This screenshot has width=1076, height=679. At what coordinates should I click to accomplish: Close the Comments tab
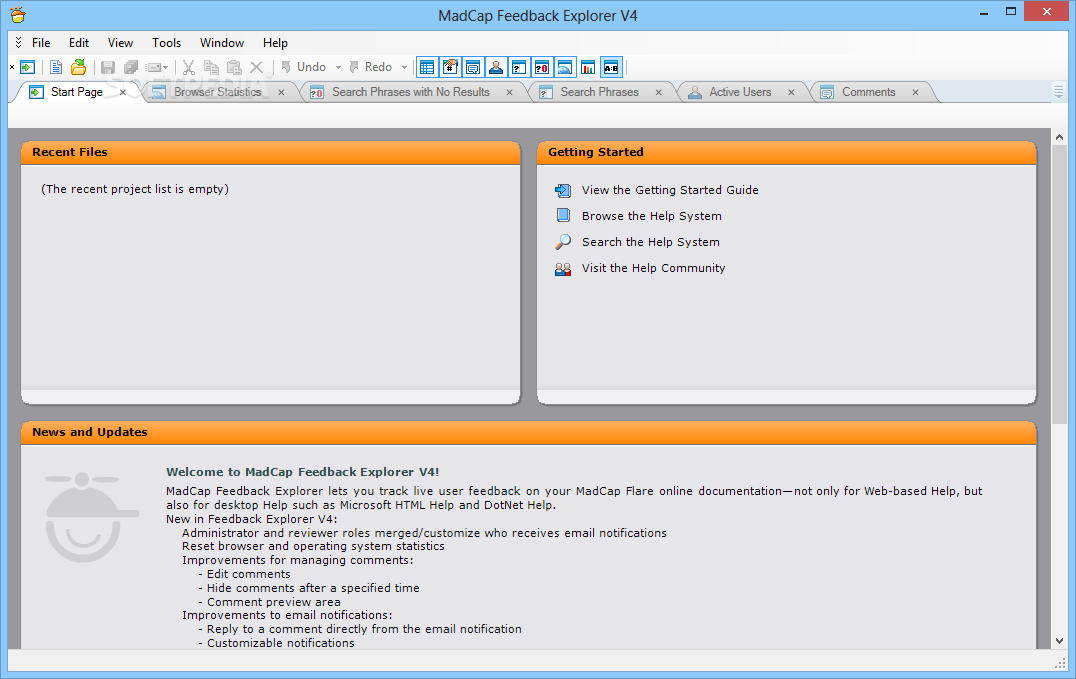click(x=915, y=92)
